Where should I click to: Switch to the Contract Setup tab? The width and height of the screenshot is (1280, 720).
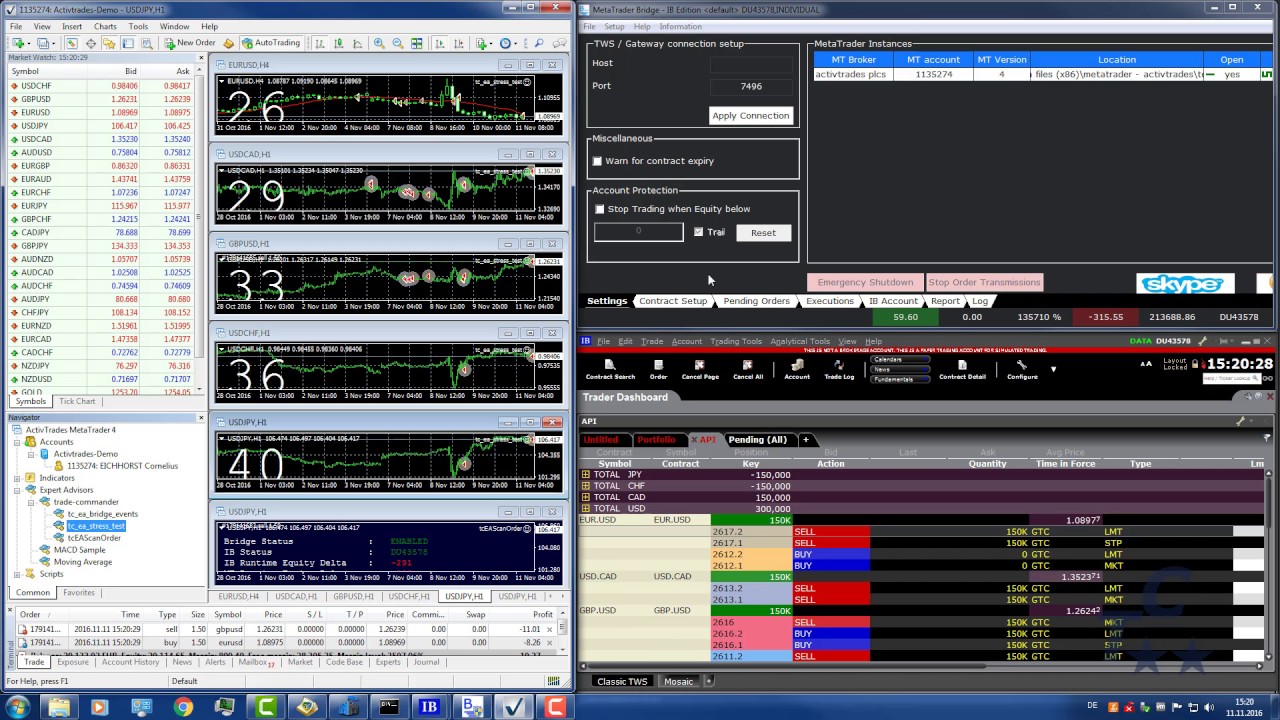coord(673,301)
